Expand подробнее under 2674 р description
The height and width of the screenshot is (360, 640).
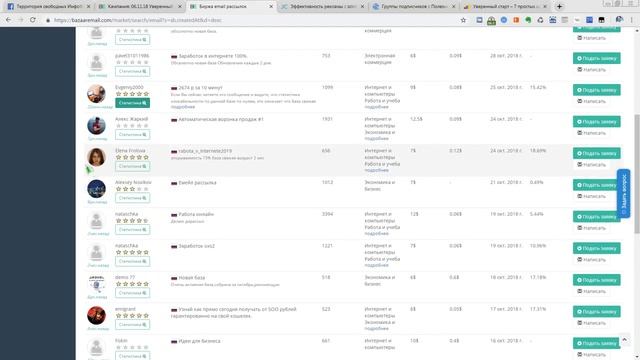click(183, 107)
